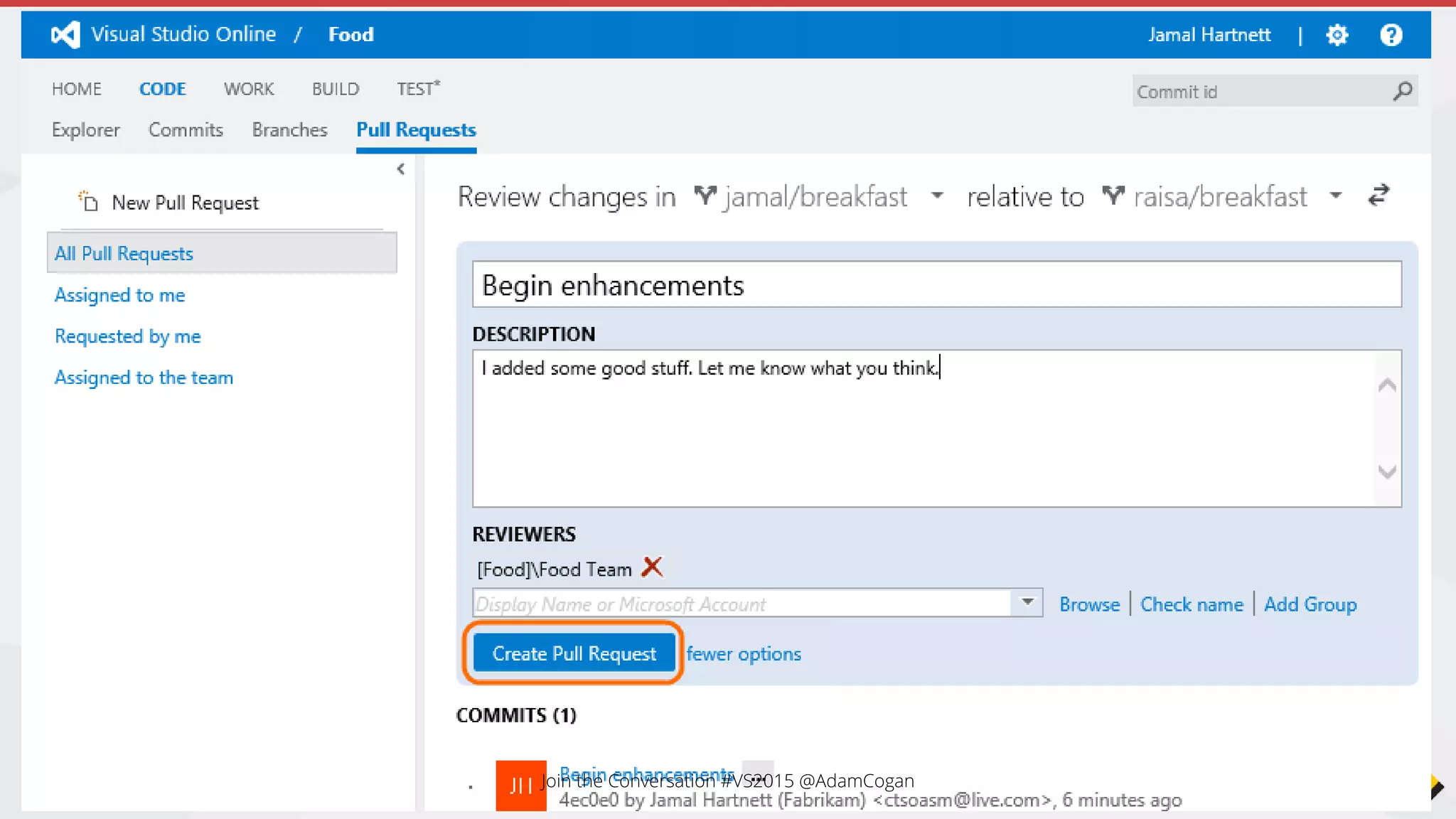
Task: Swap source and target branches icon
Action: pos(1379,196)
